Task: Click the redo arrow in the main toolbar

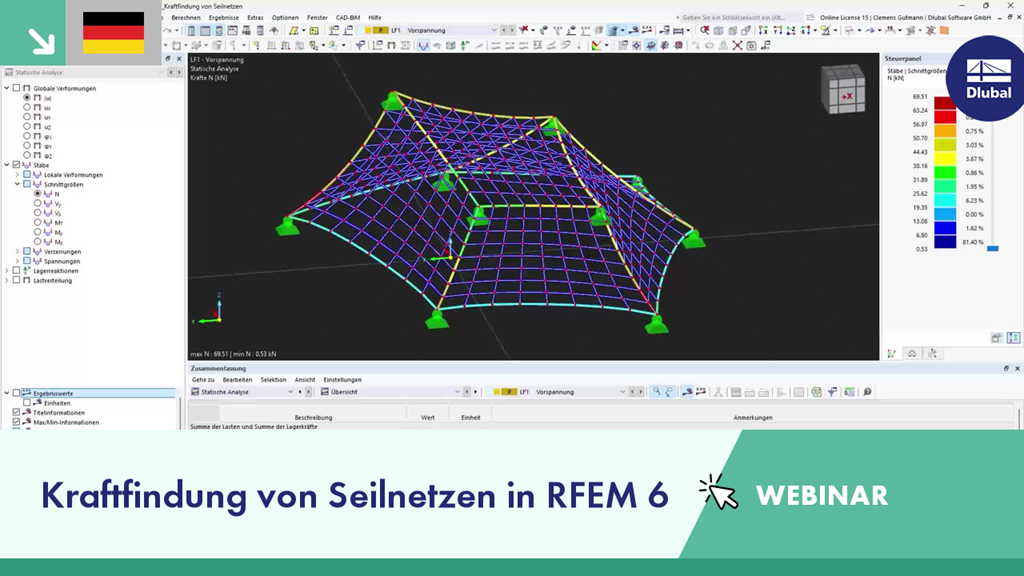Action: coord(167,30)
